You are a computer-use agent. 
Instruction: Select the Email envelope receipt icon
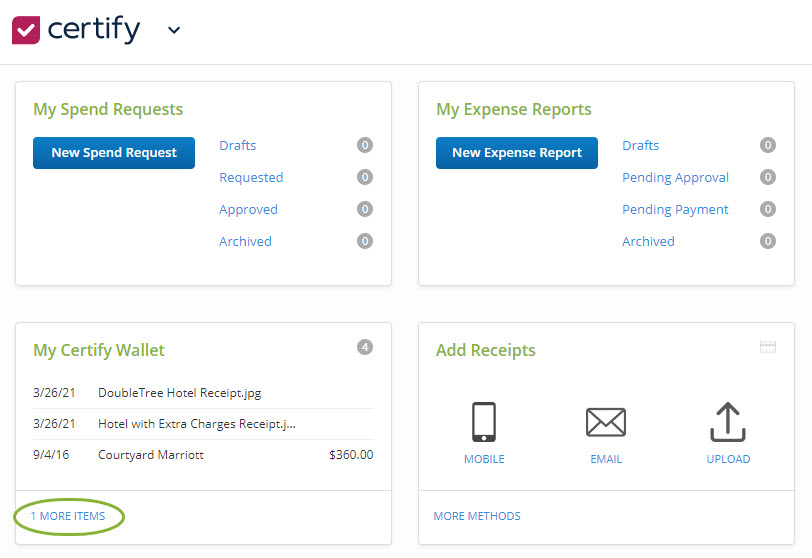point(606,422)
